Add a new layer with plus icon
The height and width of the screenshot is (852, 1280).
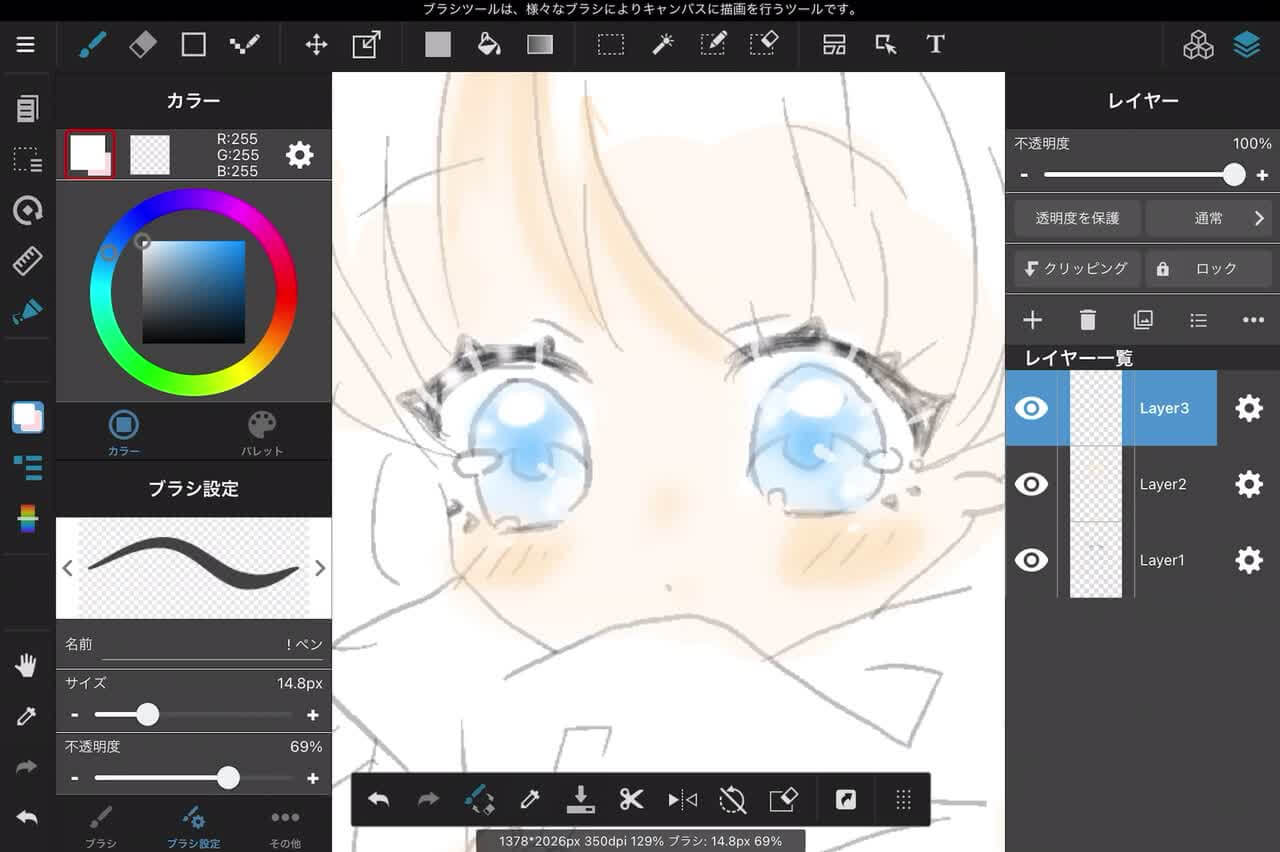[1032, 320]
